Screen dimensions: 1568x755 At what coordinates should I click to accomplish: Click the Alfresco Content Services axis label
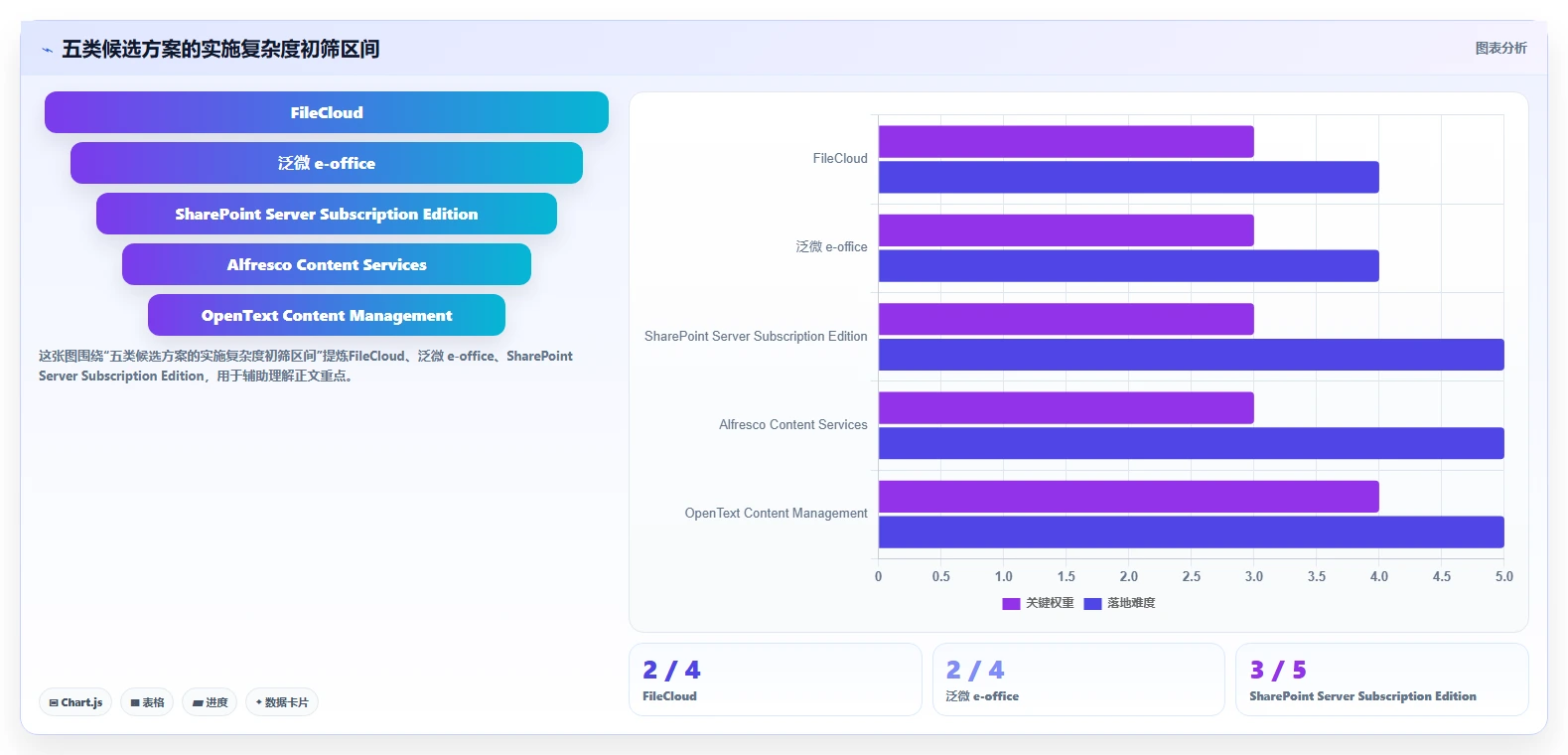pyautogui.click(x=793, y=425)
